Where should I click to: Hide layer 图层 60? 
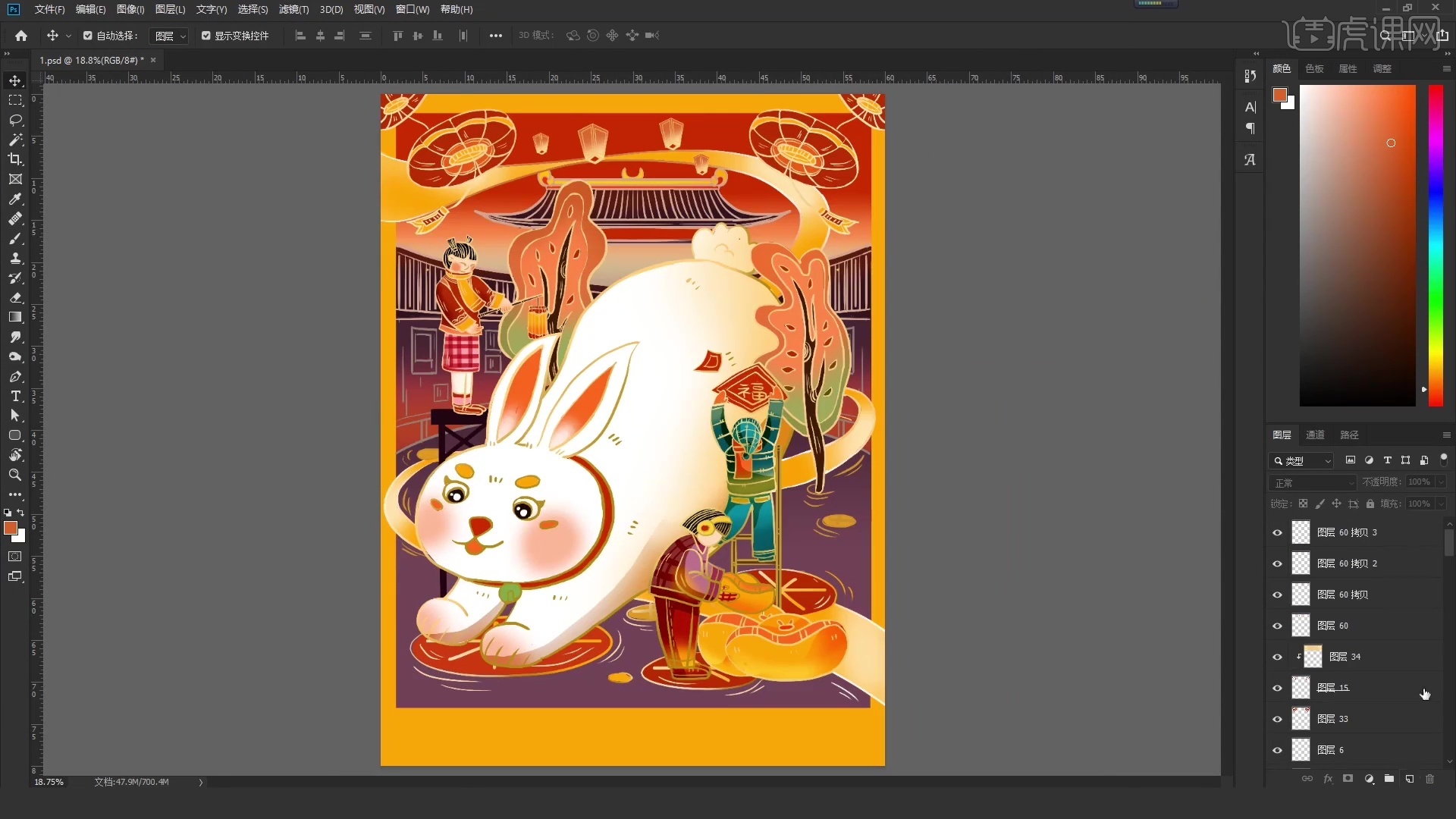(x=1278, y=626)
